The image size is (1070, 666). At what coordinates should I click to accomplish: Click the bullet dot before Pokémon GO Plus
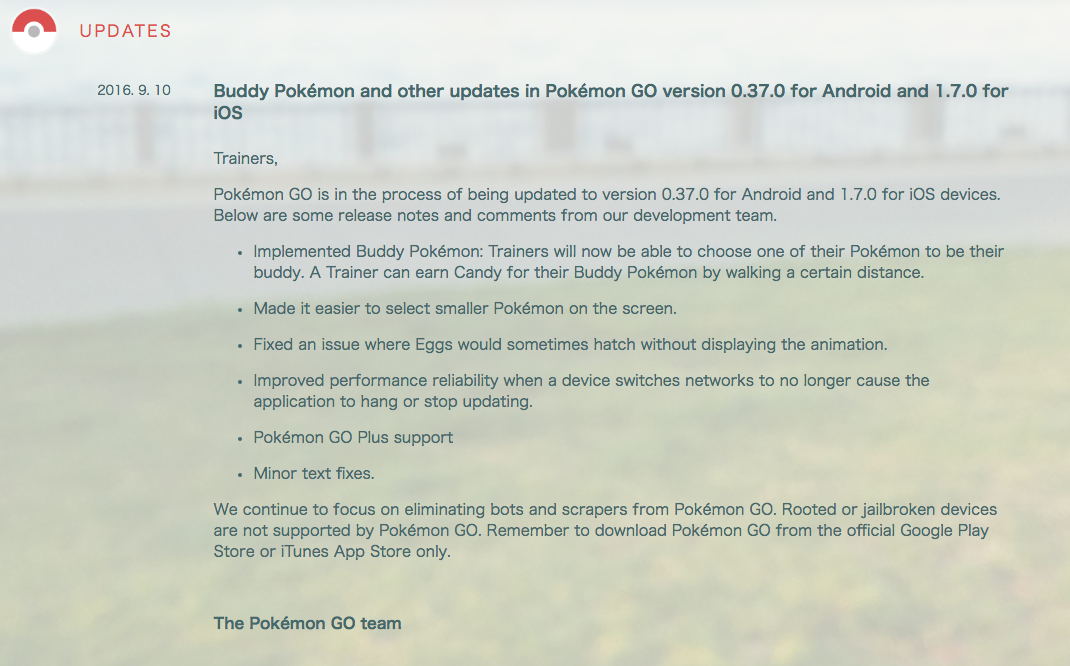click(240, 439)
